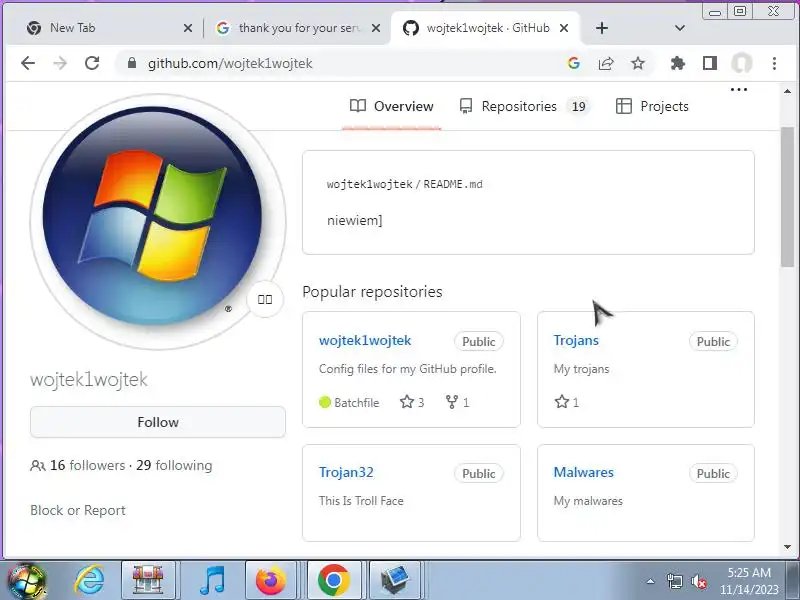Viewport: 800px width, 600px height.
Task: Bookmark this page with the star icon
Action: click(638, 63)
